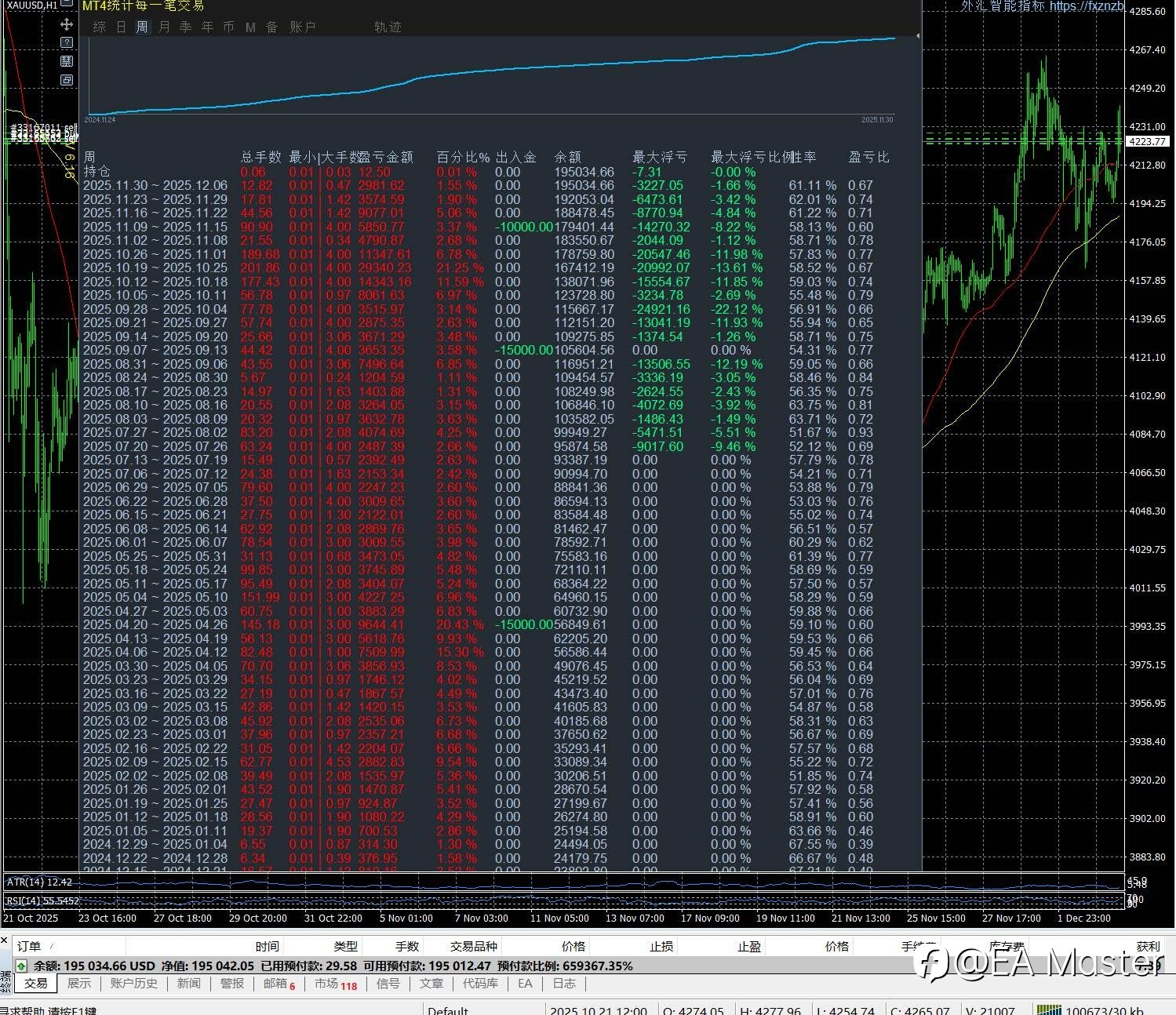The height and width of the screenshot is (1015, 1176).
Task: Open the 备 statistics tab
Action: (272, 27)
